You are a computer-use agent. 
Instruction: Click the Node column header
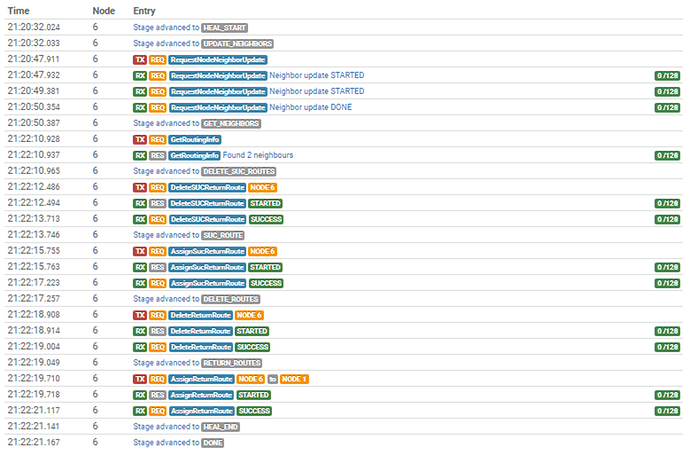104,11
